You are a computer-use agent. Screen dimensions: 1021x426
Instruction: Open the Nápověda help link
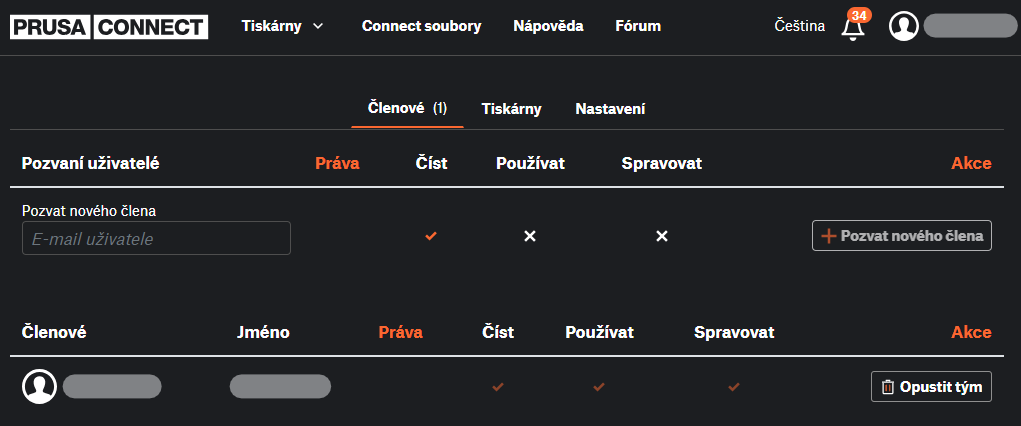pyautogui.click(x=548, y=26)
